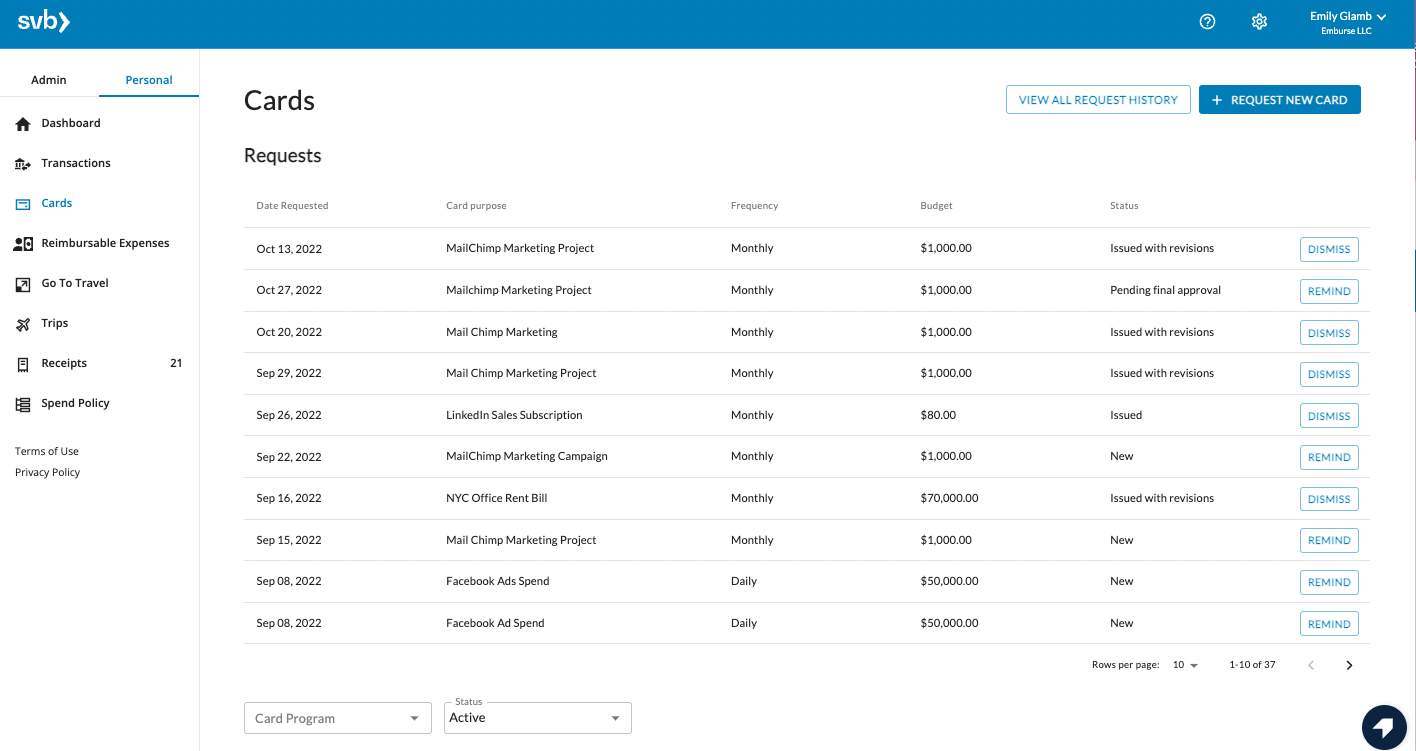
Task: Click Card purpose column header
Action: point(476,206)
